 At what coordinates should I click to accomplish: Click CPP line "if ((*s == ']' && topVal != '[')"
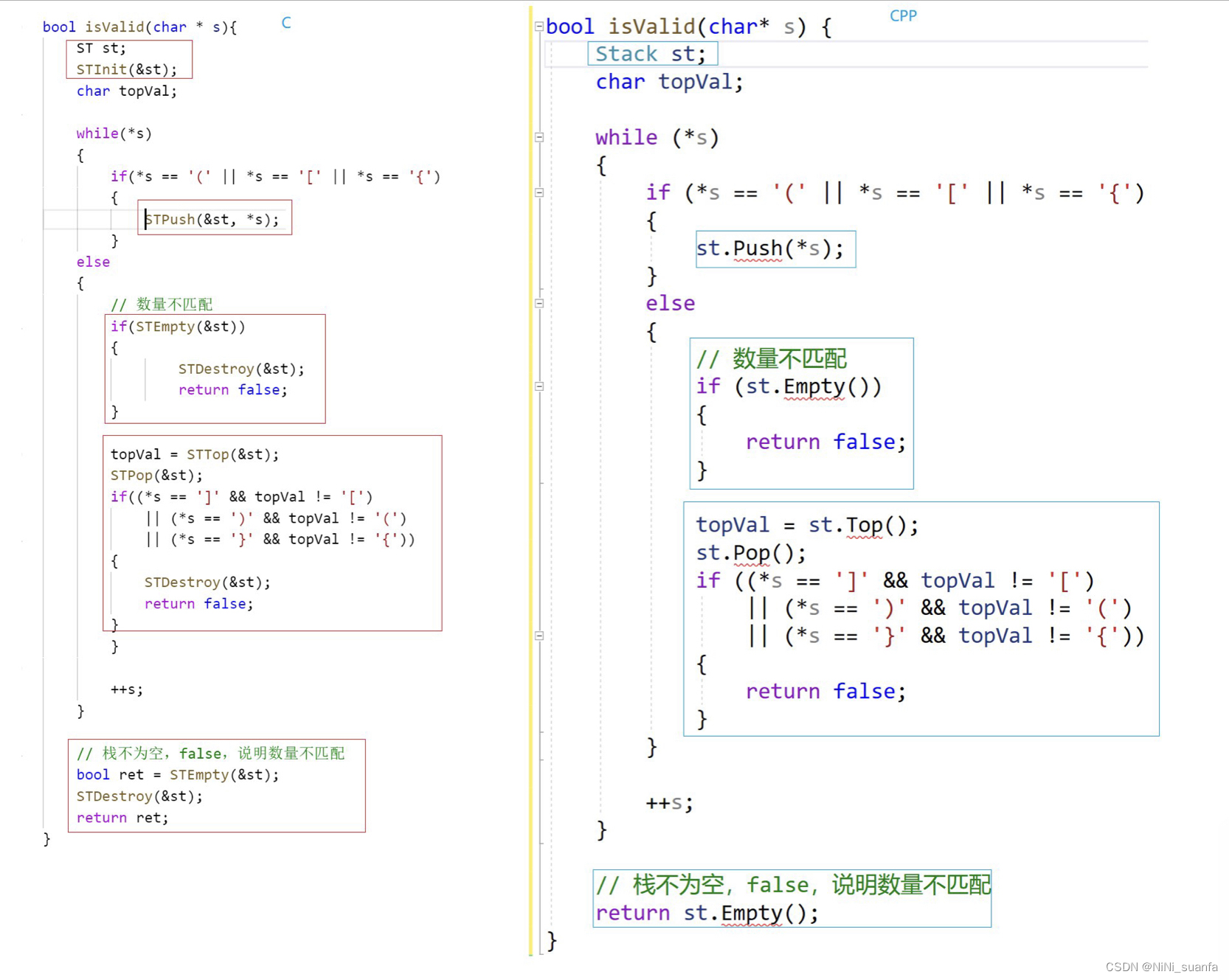point(895,580)
